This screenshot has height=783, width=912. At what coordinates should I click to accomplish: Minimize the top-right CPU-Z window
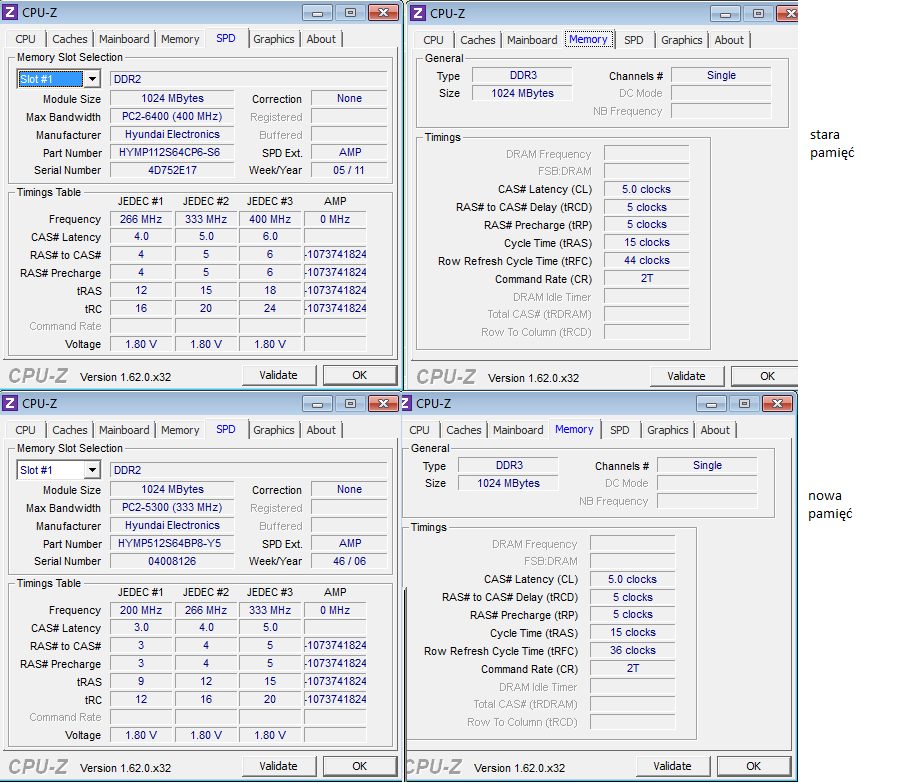725,13
